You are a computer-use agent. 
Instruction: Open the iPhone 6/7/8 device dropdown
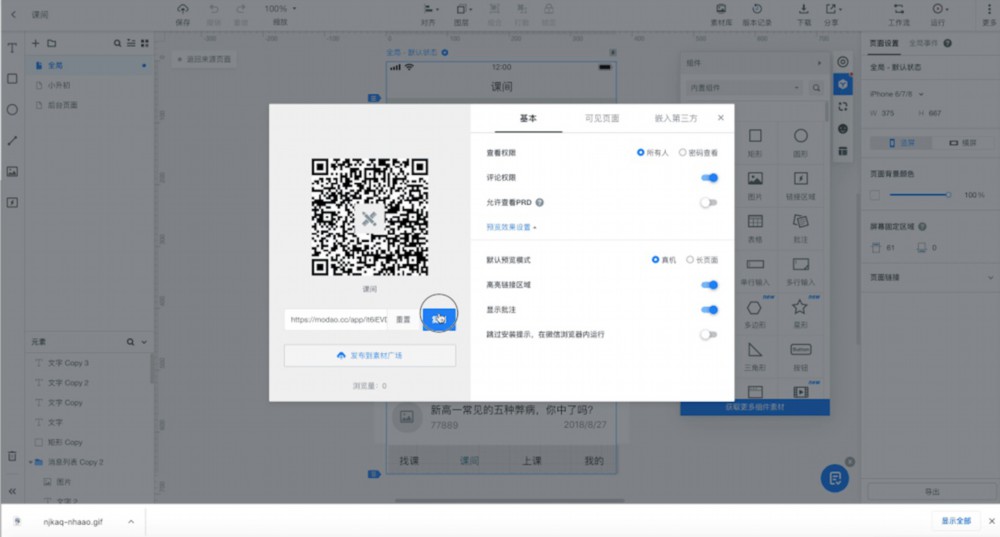[897, 94]
